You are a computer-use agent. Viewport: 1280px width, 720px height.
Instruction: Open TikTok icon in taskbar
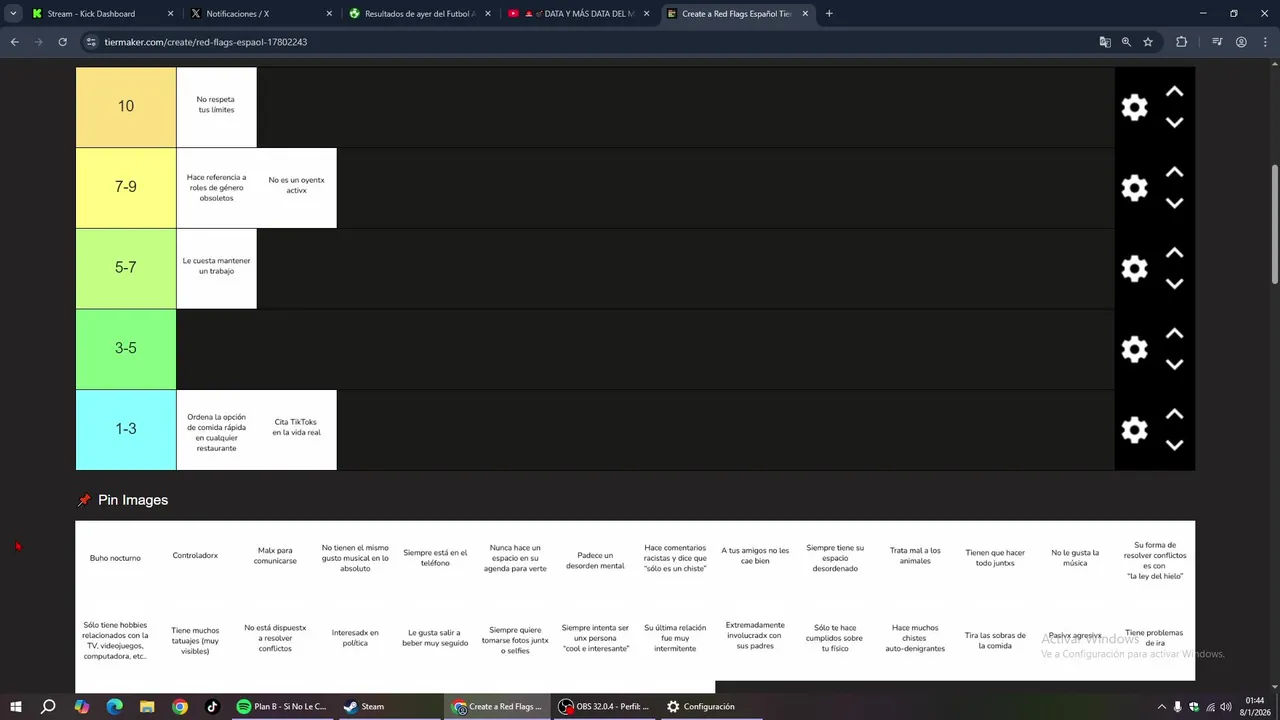(x=212, y=706)
